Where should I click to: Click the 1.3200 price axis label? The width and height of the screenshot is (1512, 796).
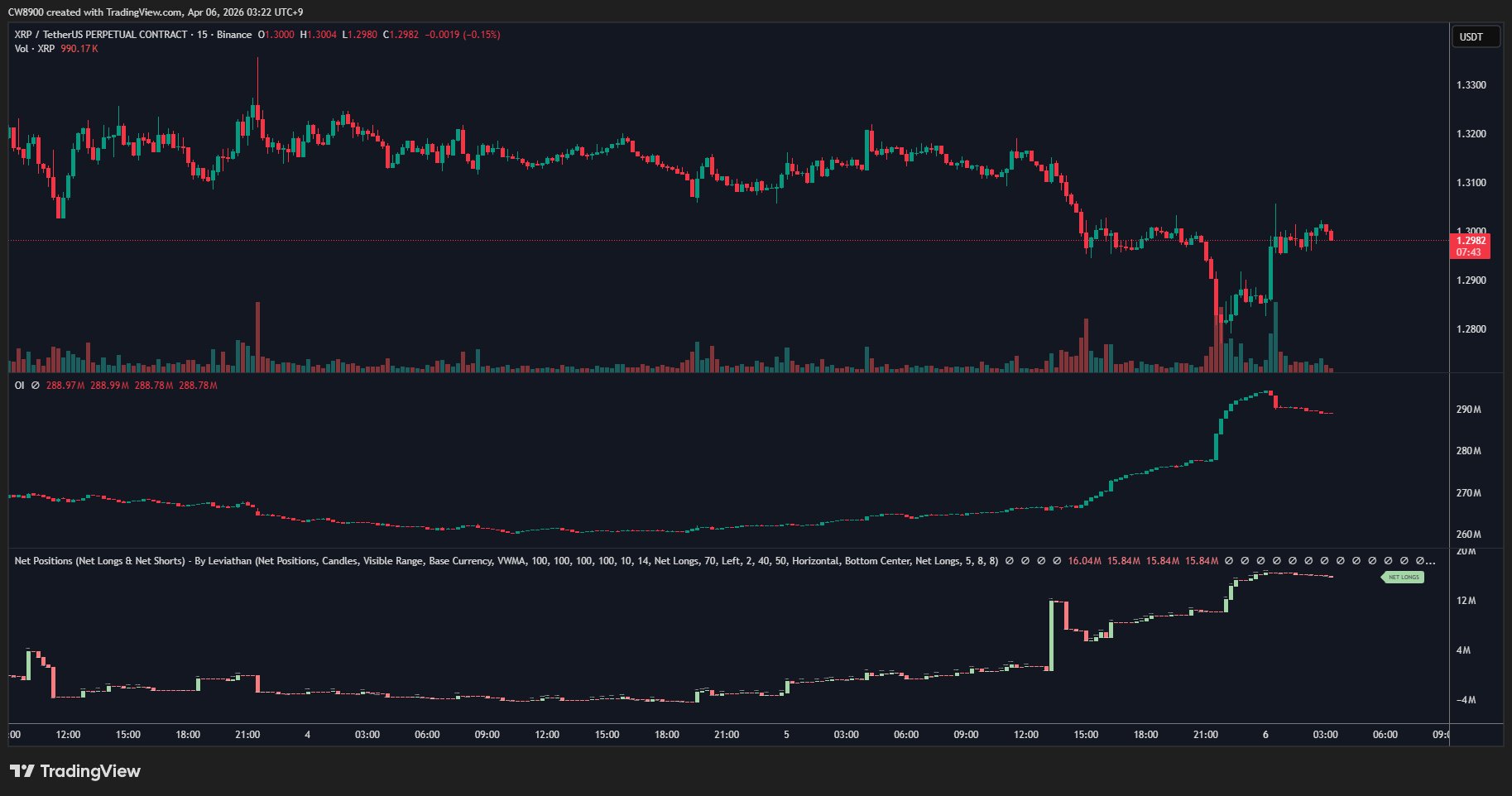(1471, 134)
